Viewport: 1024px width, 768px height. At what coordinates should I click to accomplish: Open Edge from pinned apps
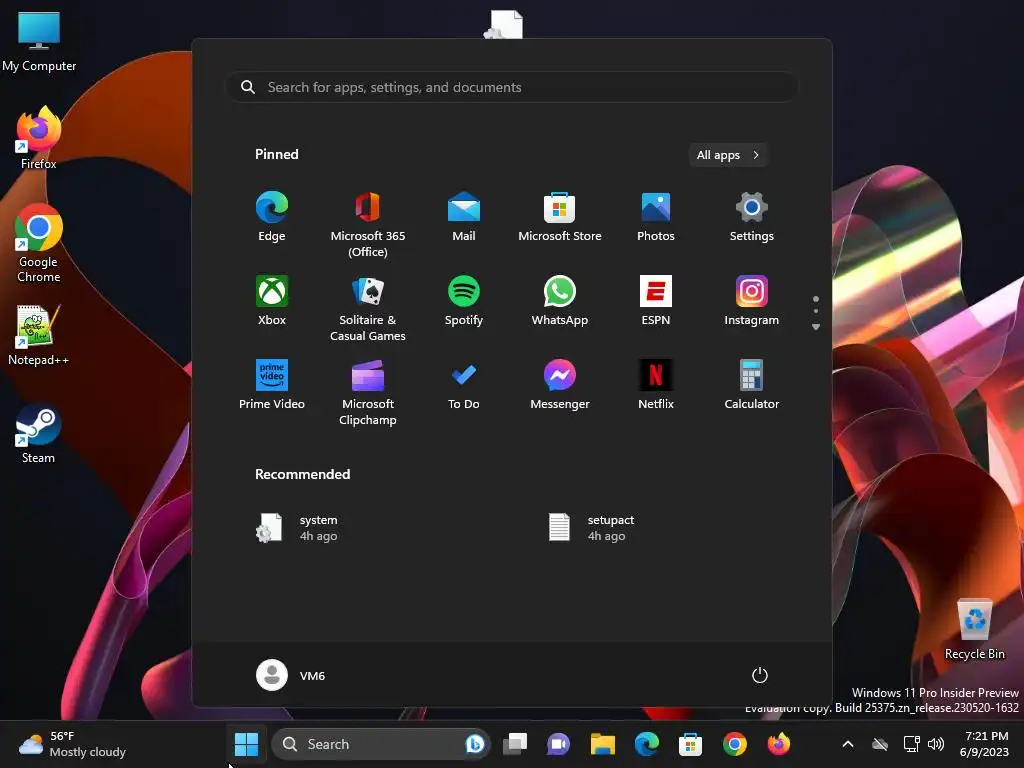272,218
